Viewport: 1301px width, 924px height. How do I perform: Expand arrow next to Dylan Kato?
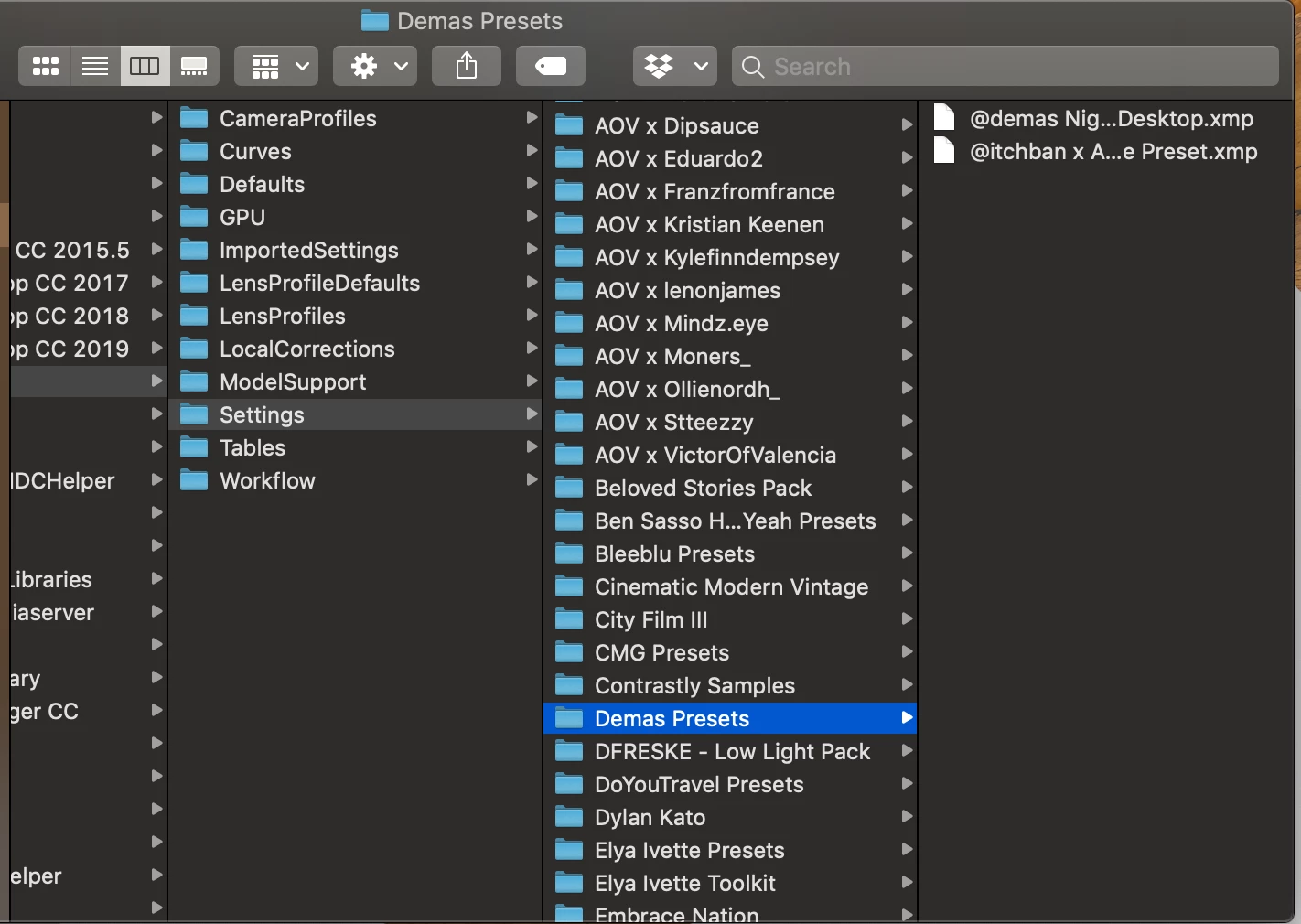907,816
